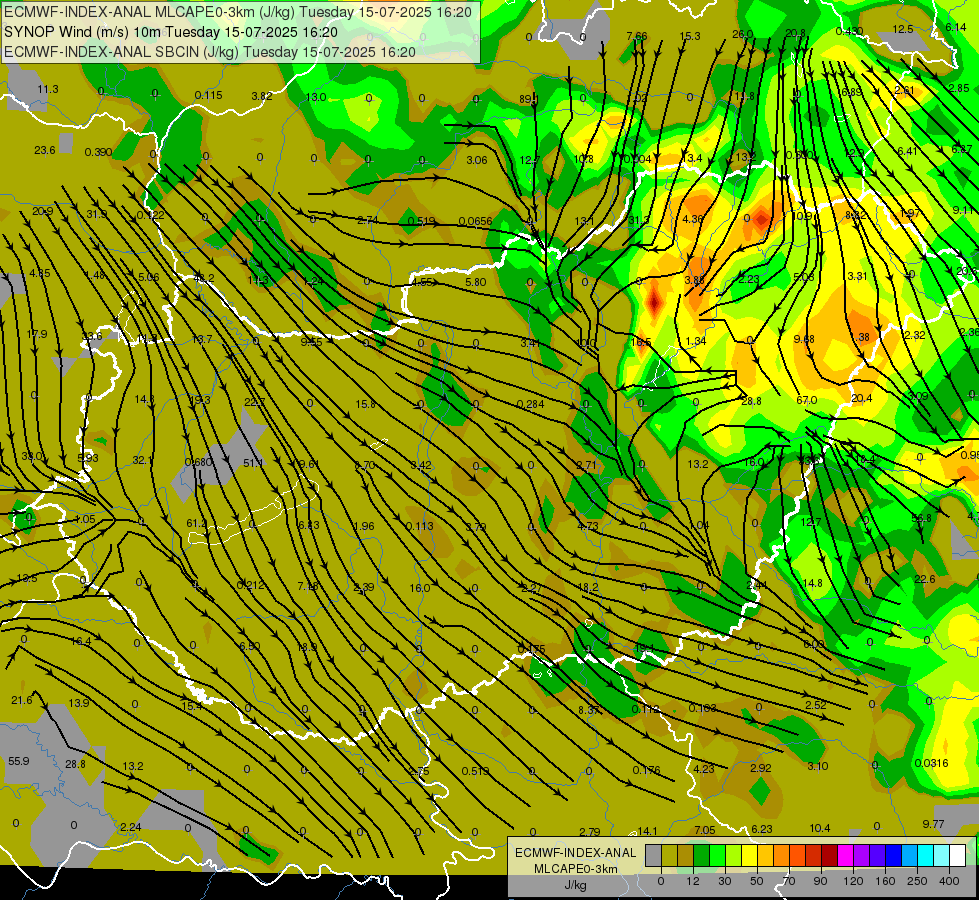Screen dimensions: 979x900
Task: Click the maroon dark red legend swatch
Action: point(830,855)
